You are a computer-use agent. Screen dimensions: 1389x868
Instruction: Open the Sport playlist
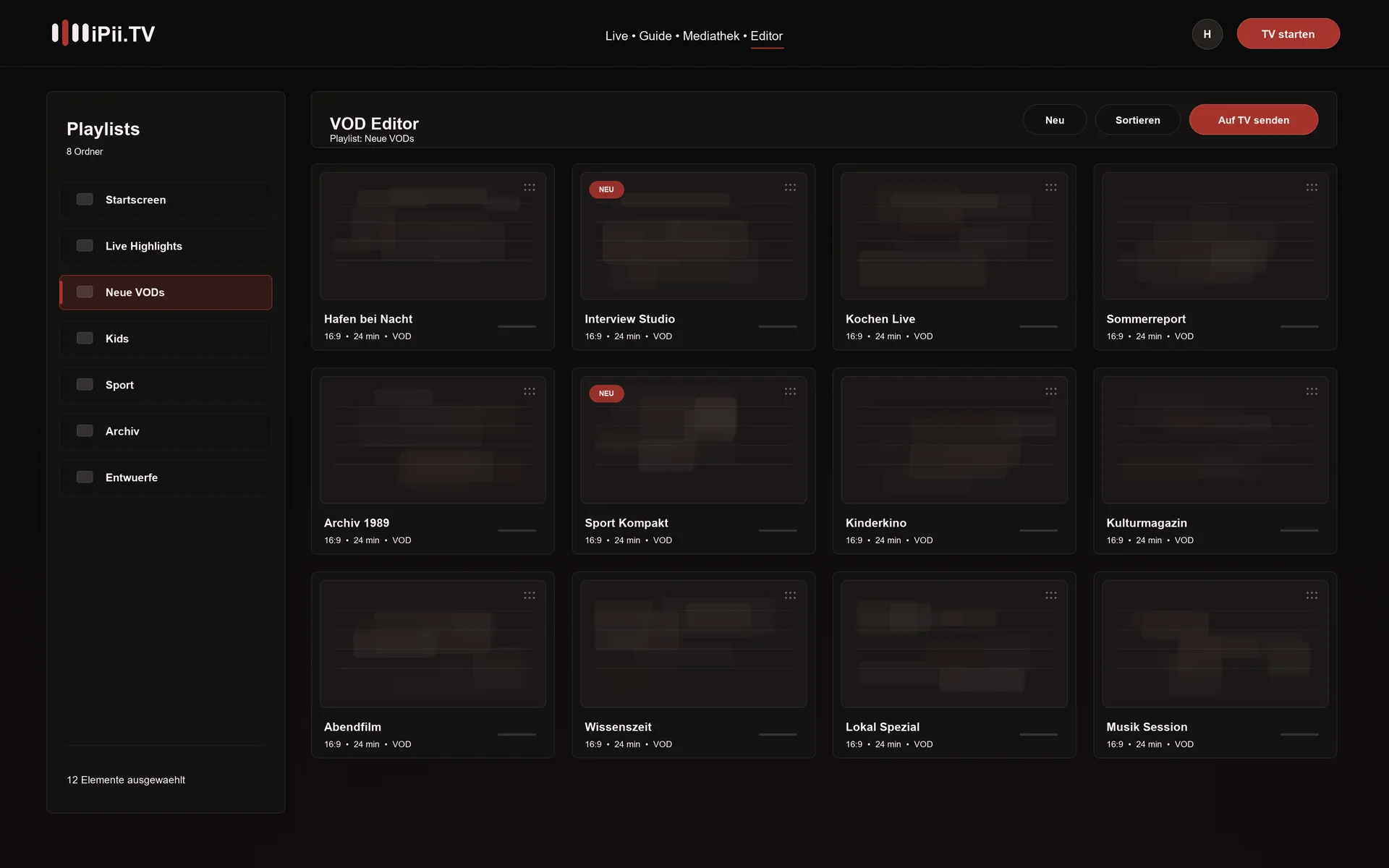(x=166, y=385)
